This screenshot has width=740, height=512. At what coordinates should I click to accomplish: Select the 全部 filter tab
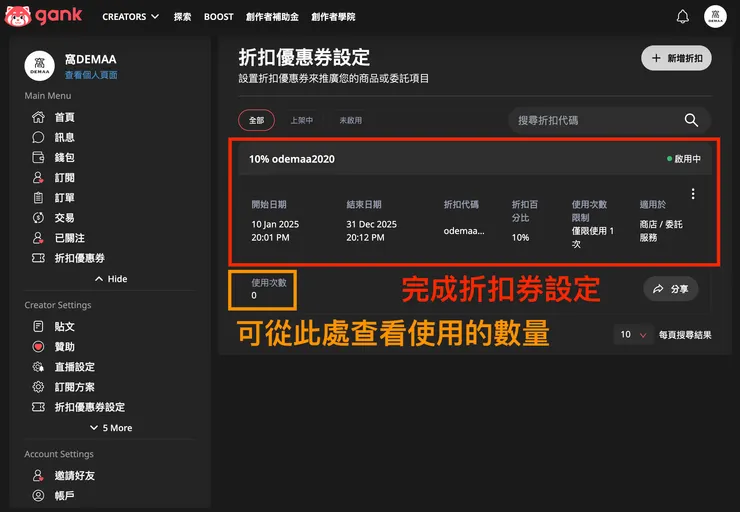pyautogui.click(x=256, y=120)
